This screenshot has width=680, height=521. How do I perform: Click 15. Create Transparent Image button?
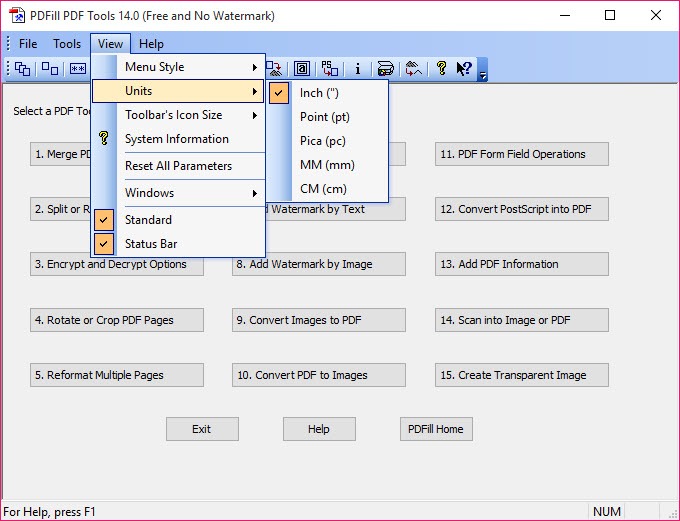point(522,375)
